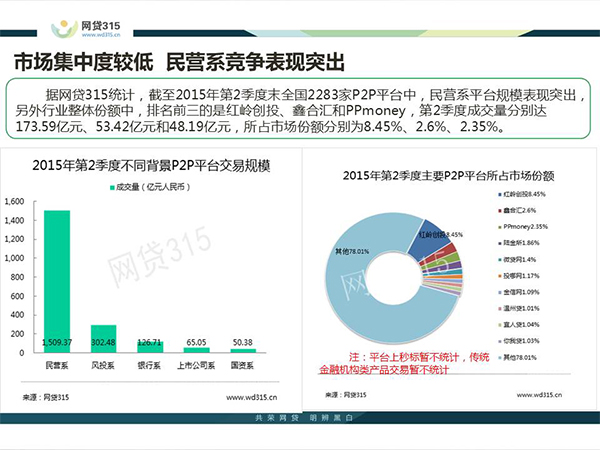Image resolution: width=600 pixels, height=450 pixels.
Task: Click the data label 302.48
Action: pyautogui.click(x=103, y=342)
